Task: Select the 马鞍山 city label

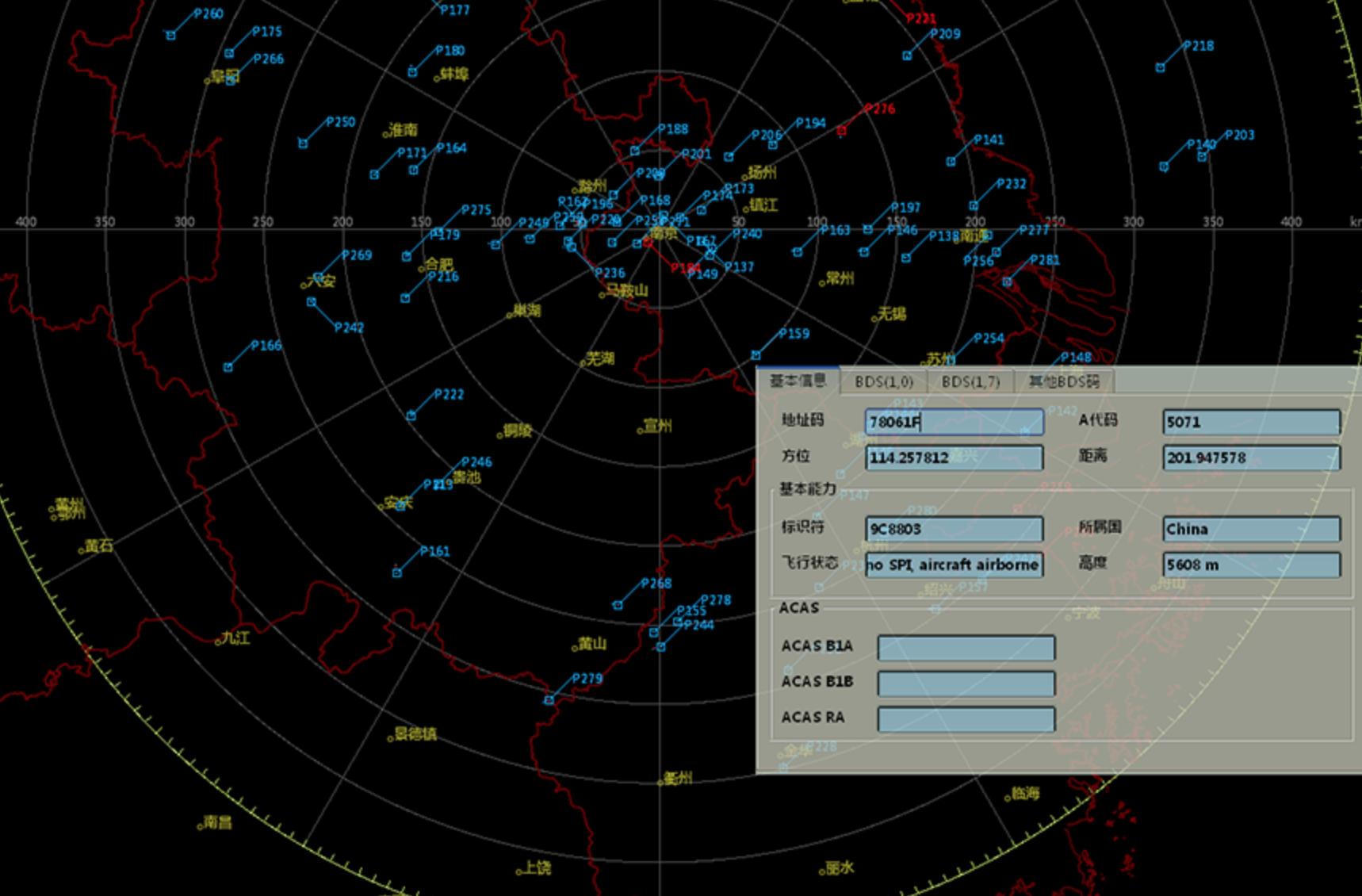Action: point(627,291)
